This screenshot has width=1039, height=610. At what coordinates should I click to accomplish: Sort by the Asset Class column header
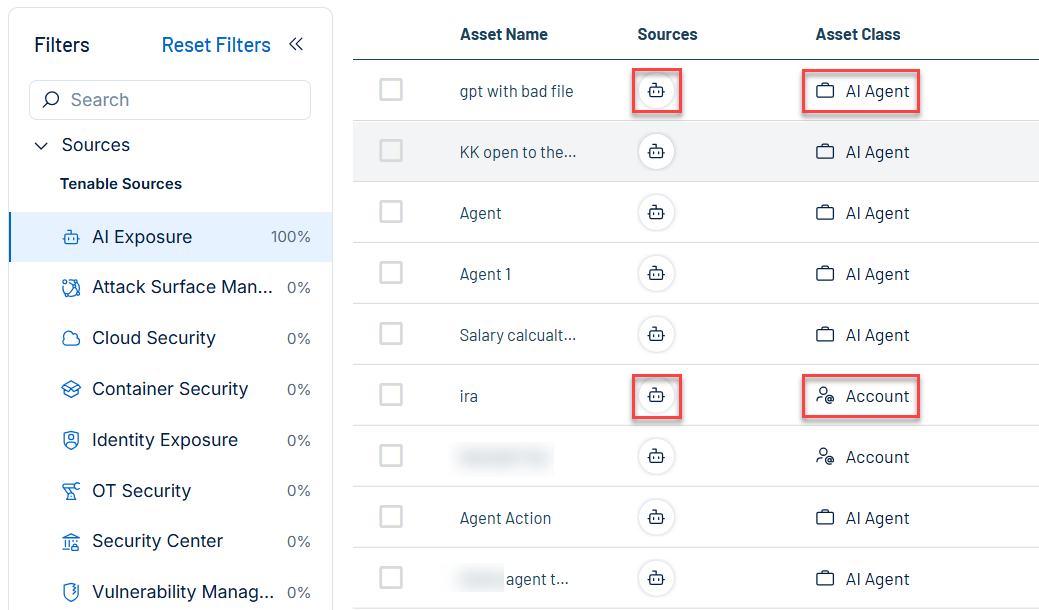point(857,34)
